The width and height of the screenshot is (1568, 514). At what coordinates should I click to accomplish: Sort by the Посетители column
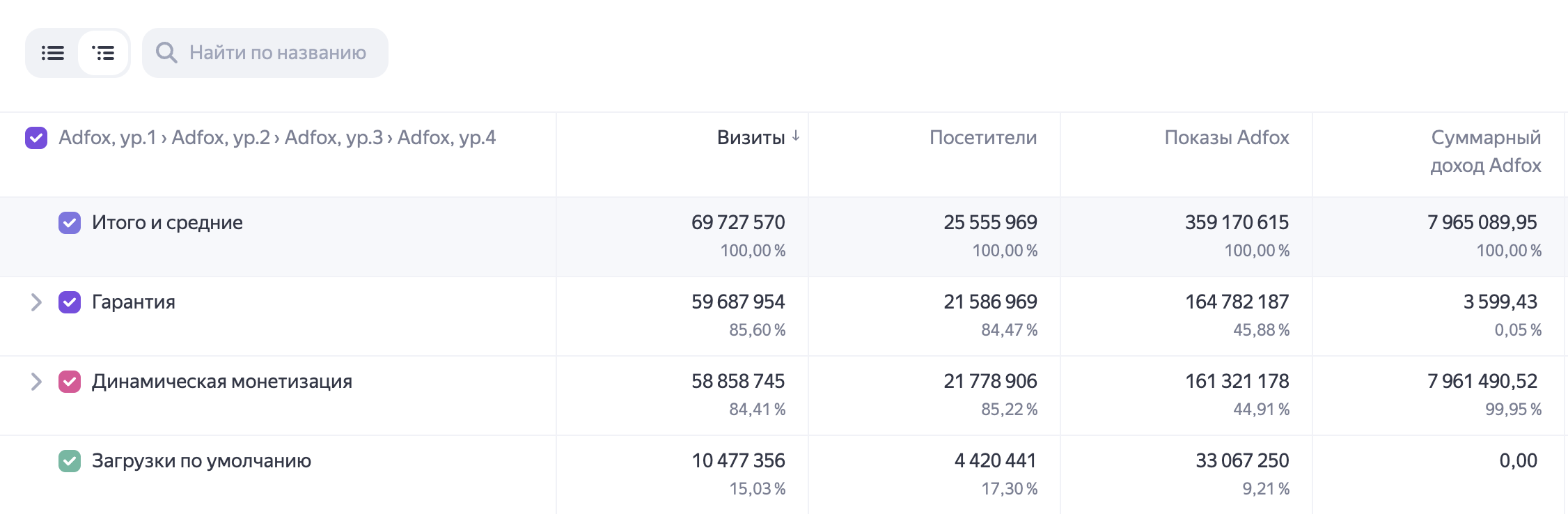pos(983,138)
